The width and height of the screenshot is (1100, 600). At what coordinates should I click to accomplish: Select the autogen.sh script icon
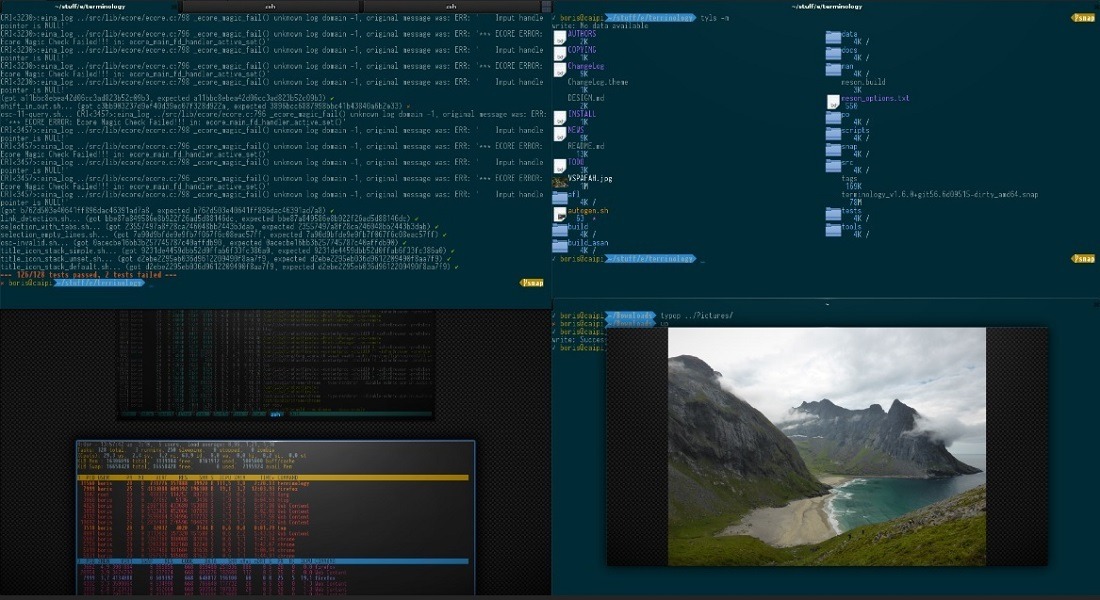tap(560, 215)
